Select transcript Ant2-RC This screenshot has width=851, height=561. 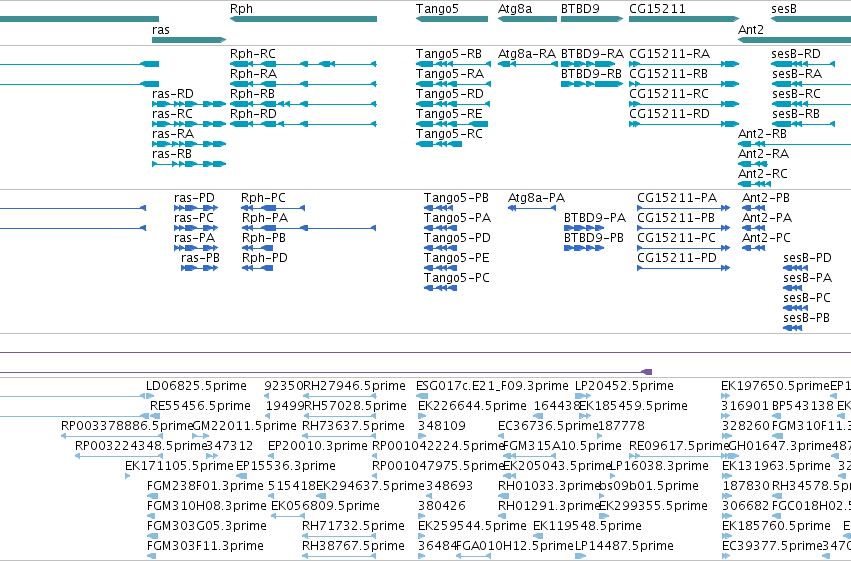[754, 184]
